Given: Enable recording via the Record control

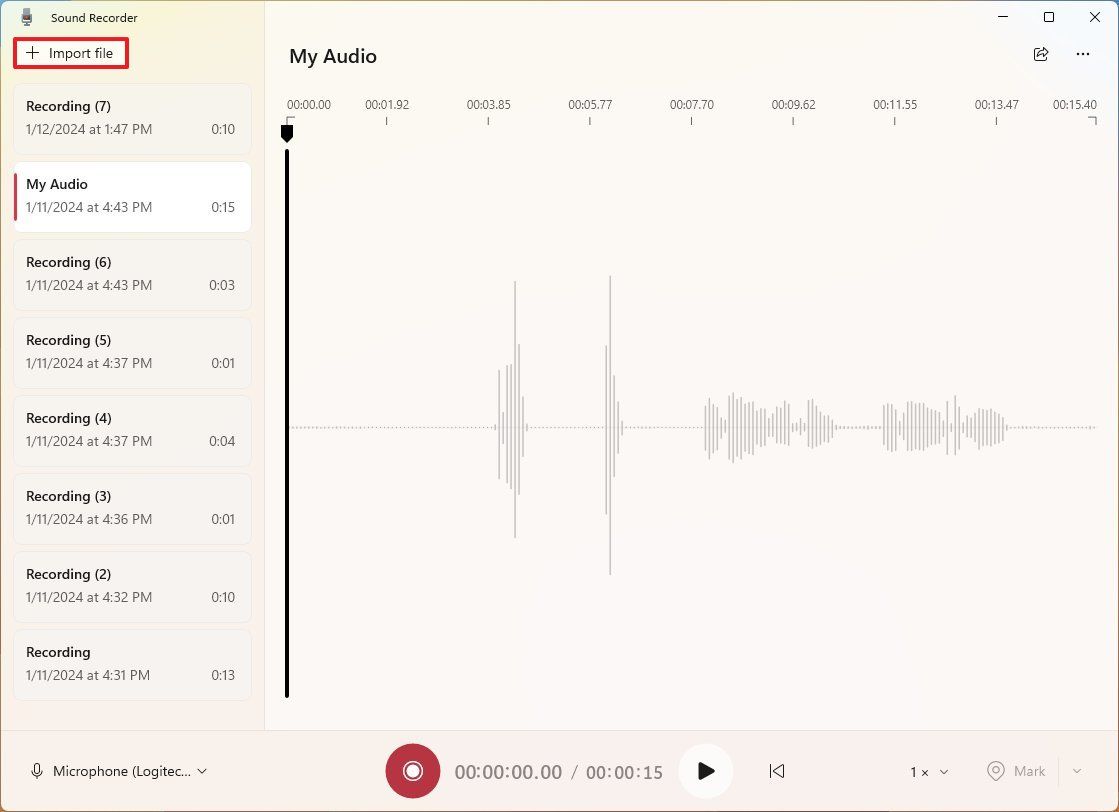Looking at the screenshot, I should click(412, 771).
